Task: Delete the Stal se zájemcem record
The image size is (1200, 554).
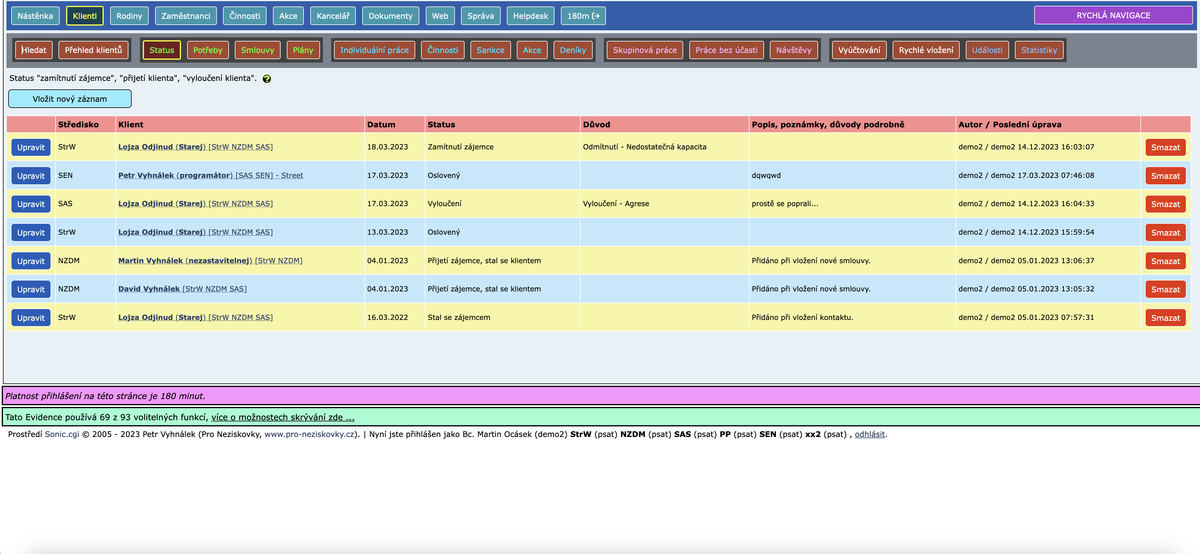Action: tap(1165, 318)
